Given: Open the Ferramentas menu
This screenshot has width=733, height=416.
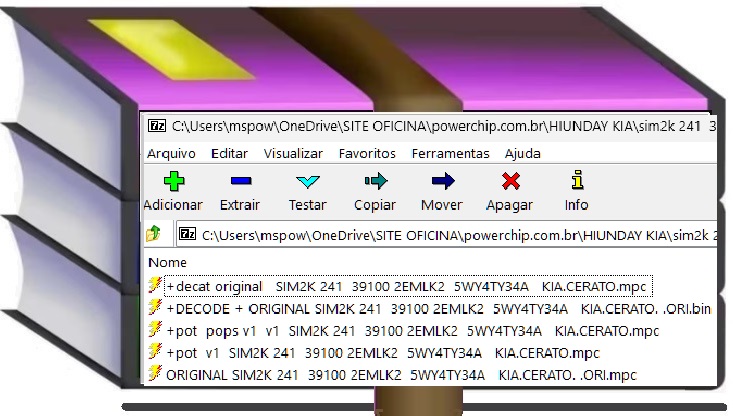Looking at the screenshot, I should click(x=450, y=154).
